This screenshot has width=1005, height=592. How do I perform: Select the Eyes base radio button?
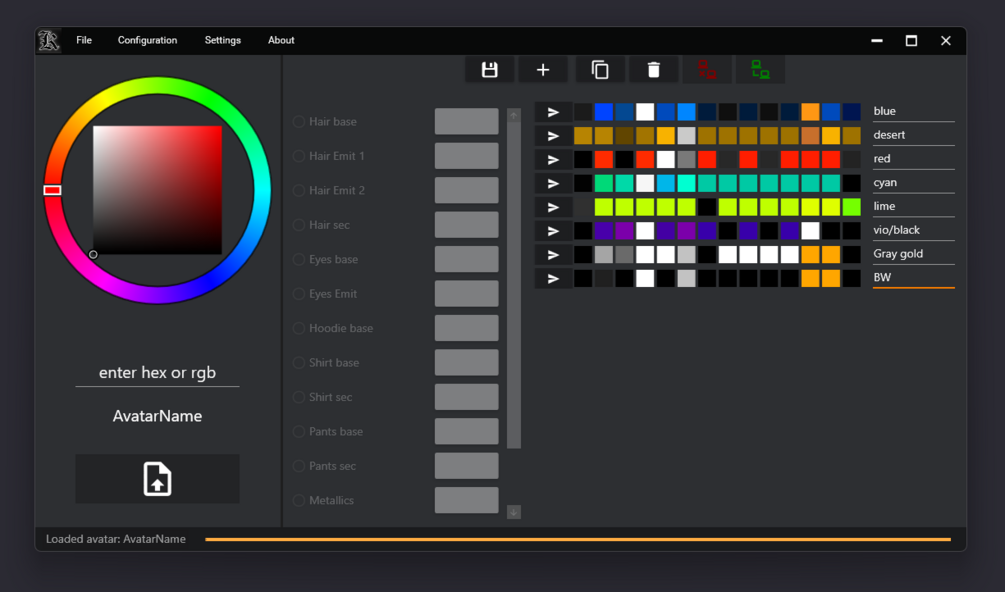[299, 259]
